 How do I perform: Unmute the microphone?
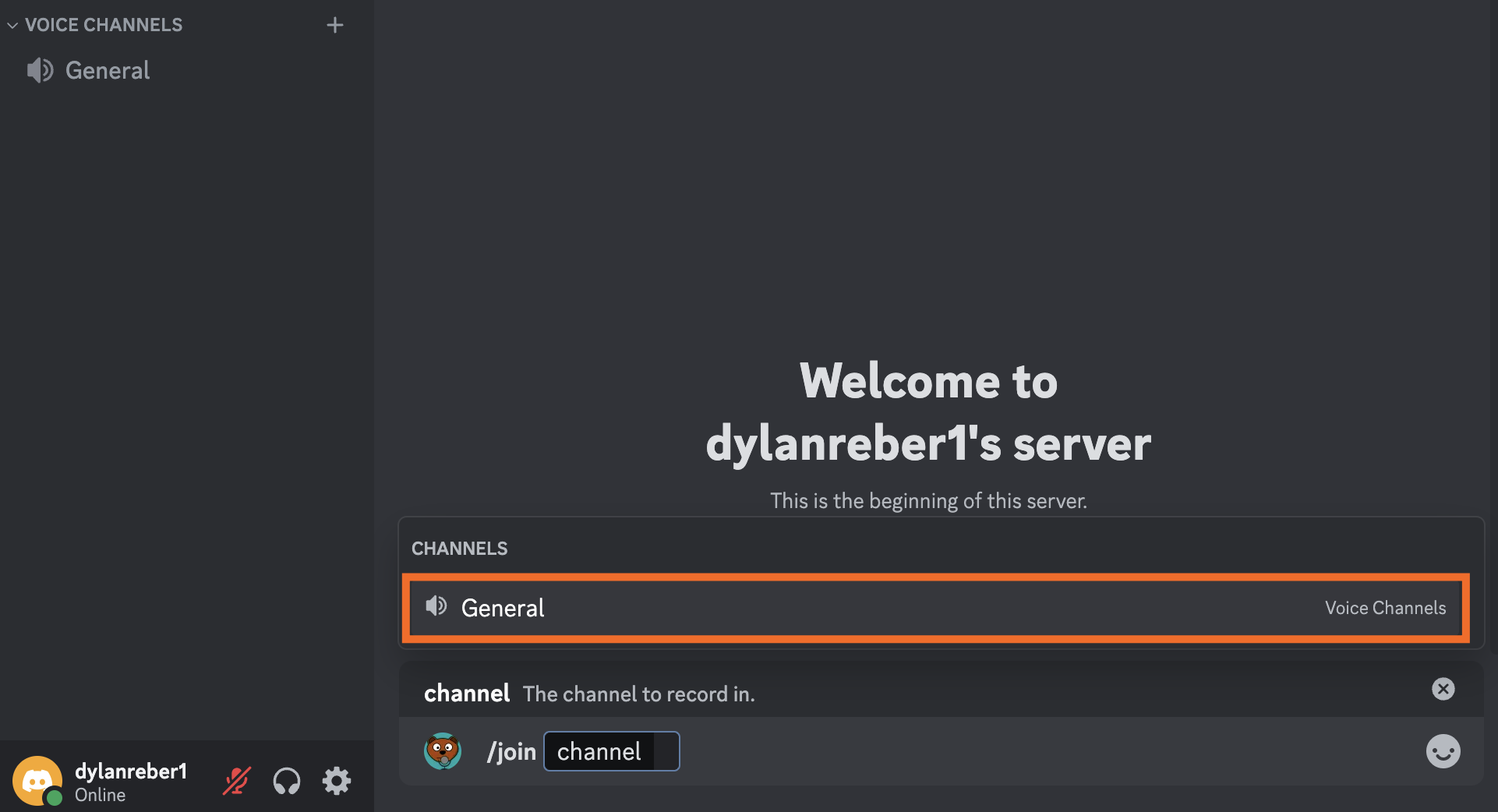pos(236,781)
